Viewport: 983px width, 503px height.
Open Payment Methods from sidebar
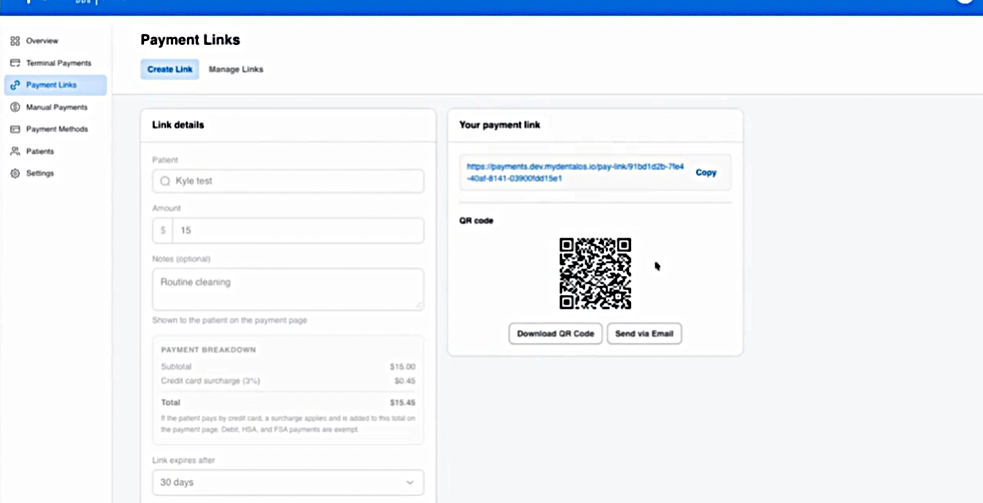[55, 129]
